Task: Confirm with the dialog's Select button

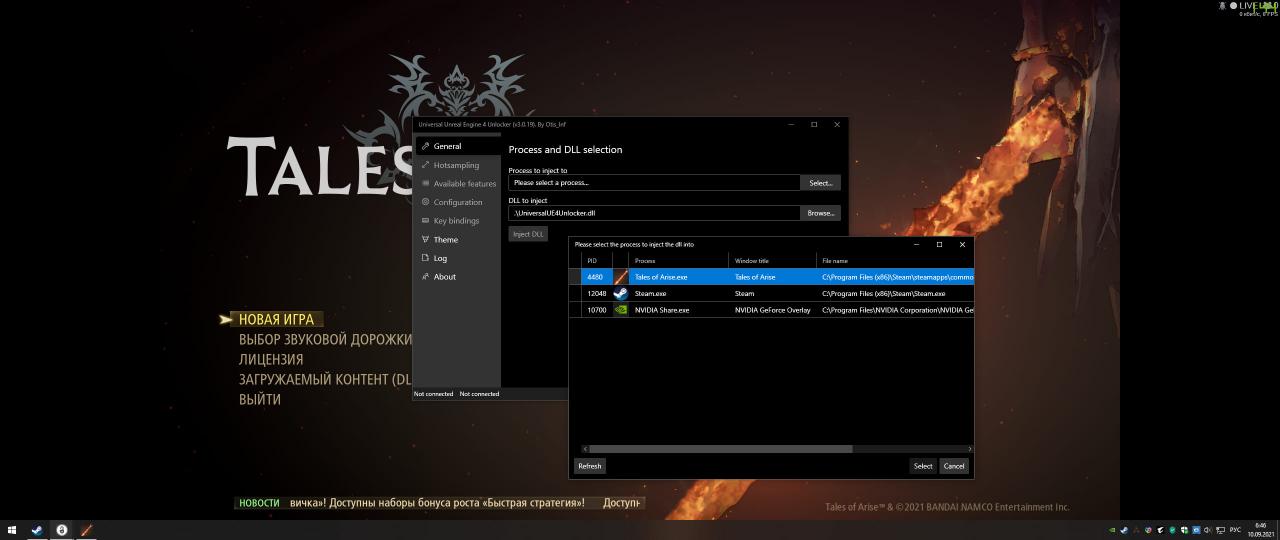Action: pyautogui.click(x=922, y=466)
